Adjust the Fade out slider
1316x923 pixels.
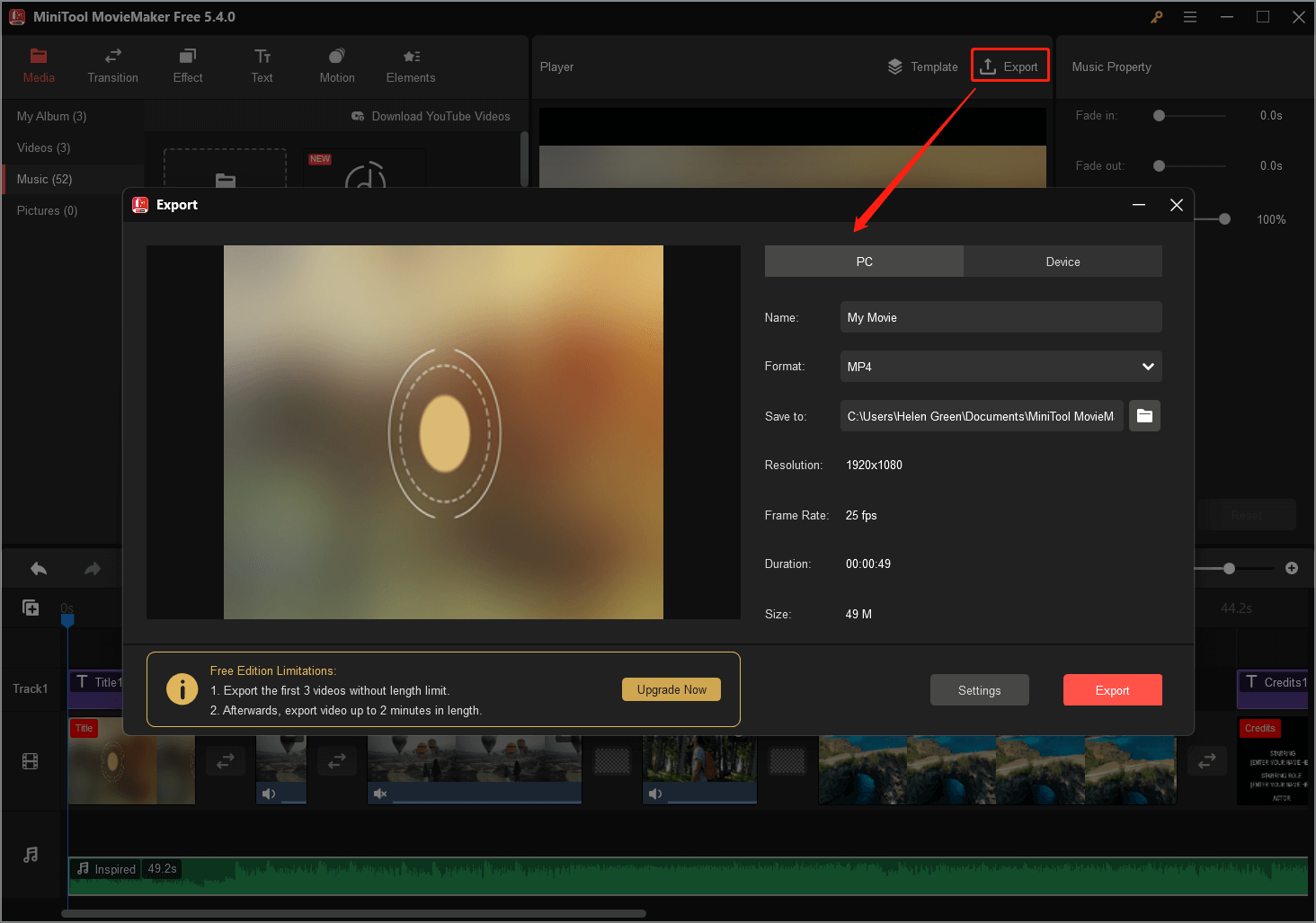coord(1159,166)
